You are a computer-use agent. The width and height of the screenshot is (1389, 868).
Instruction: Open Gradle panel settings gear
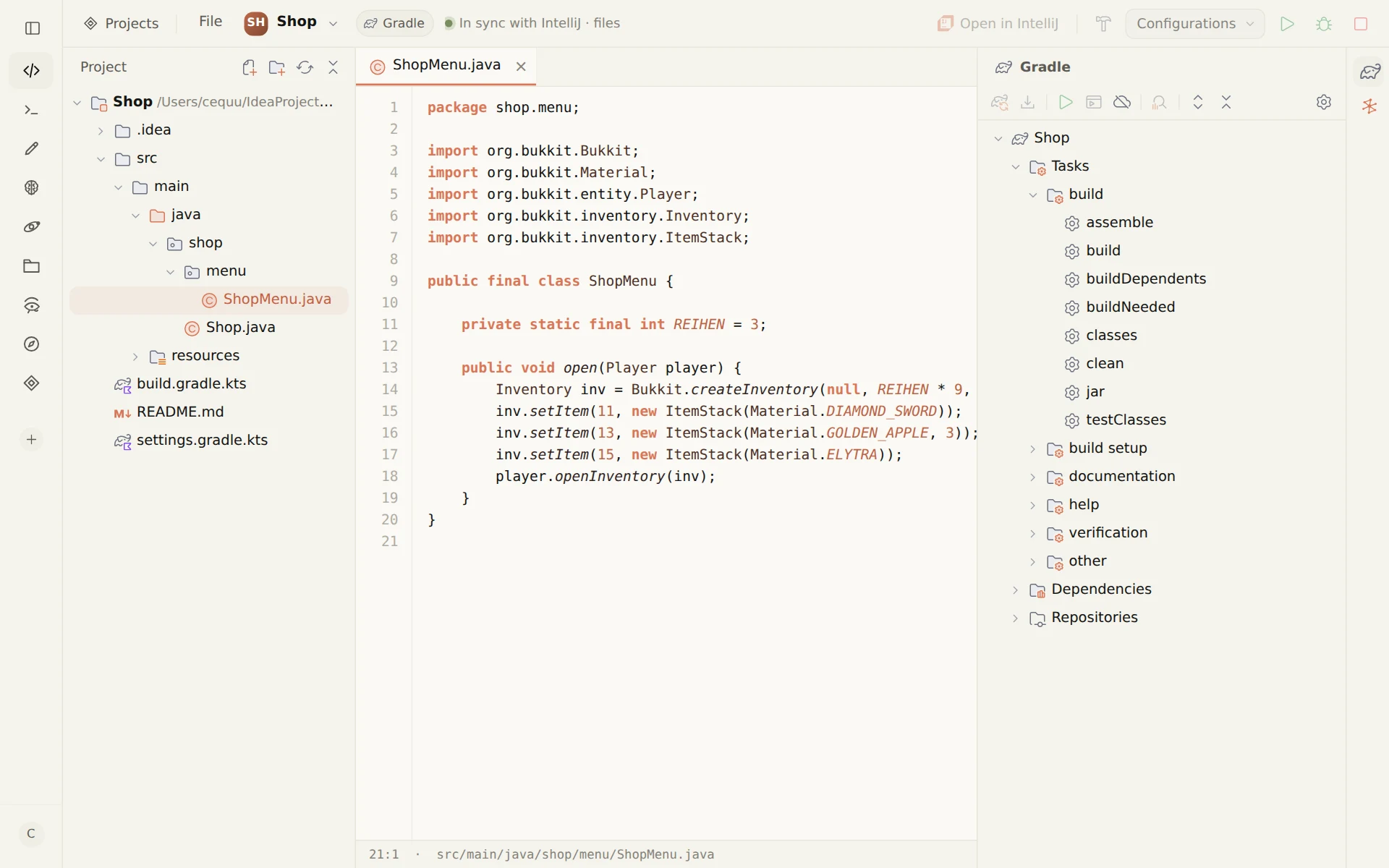[1324, 102]
